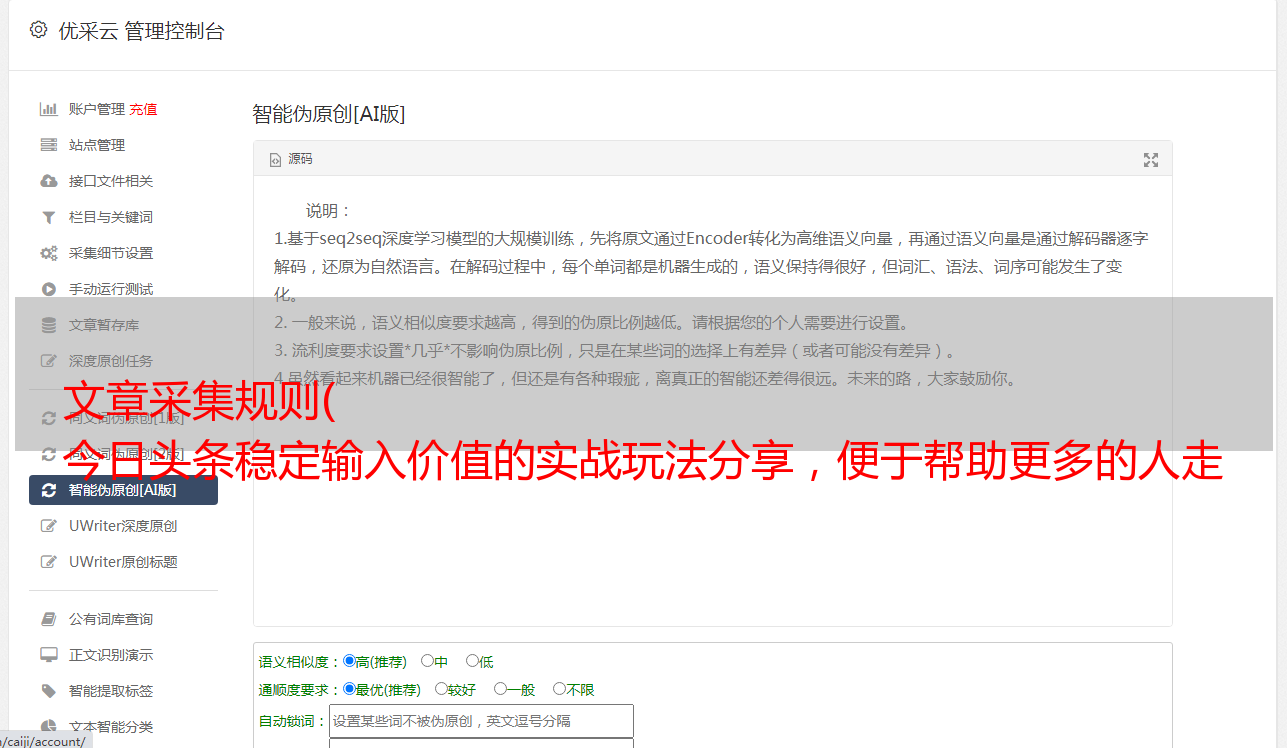Select 语义相似度 高(推荐) radio
Image resolution: width=1287 pixels, height=748 pixels.
click(x=349, y=661)
